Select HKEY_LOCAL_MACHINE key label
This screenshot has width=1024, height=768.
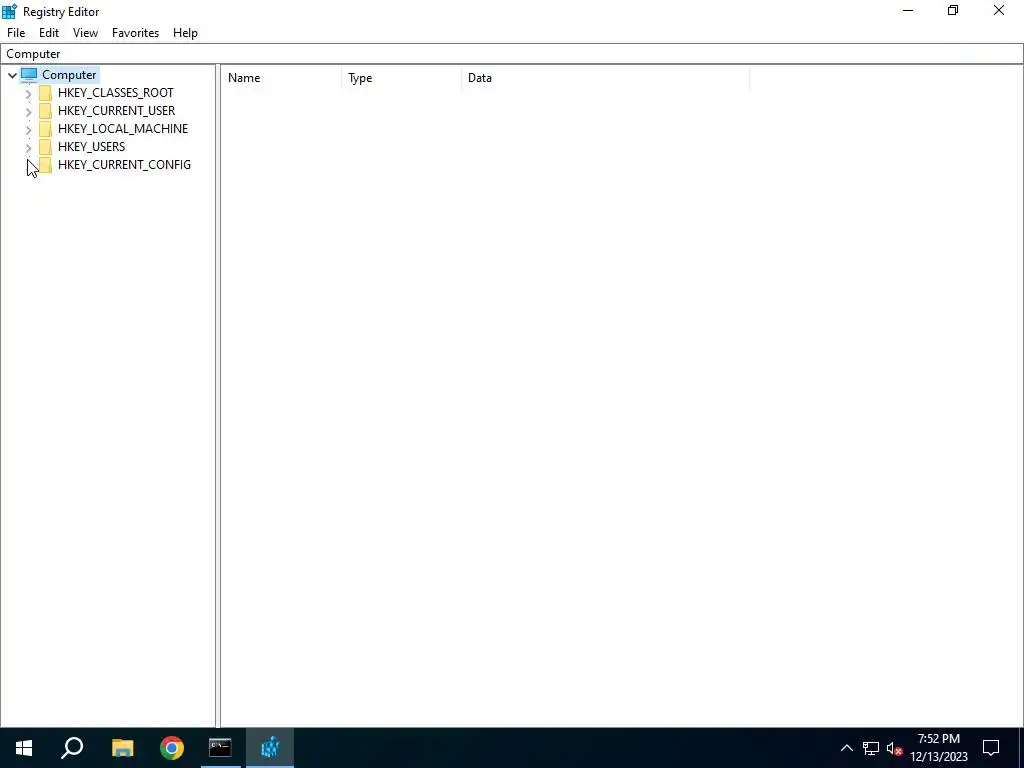[123, 129]
